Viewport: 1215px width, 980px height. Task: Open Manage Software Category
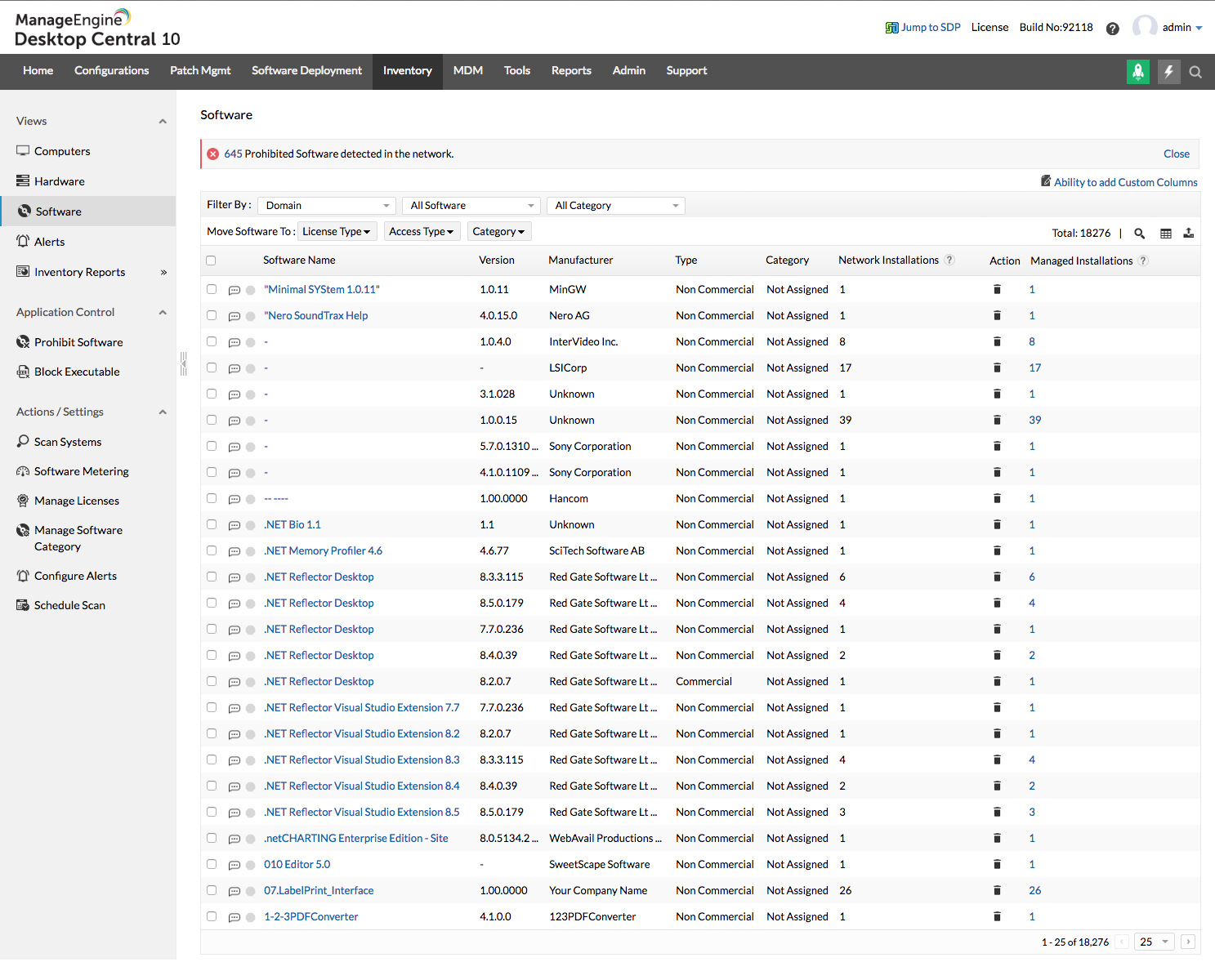78,538
